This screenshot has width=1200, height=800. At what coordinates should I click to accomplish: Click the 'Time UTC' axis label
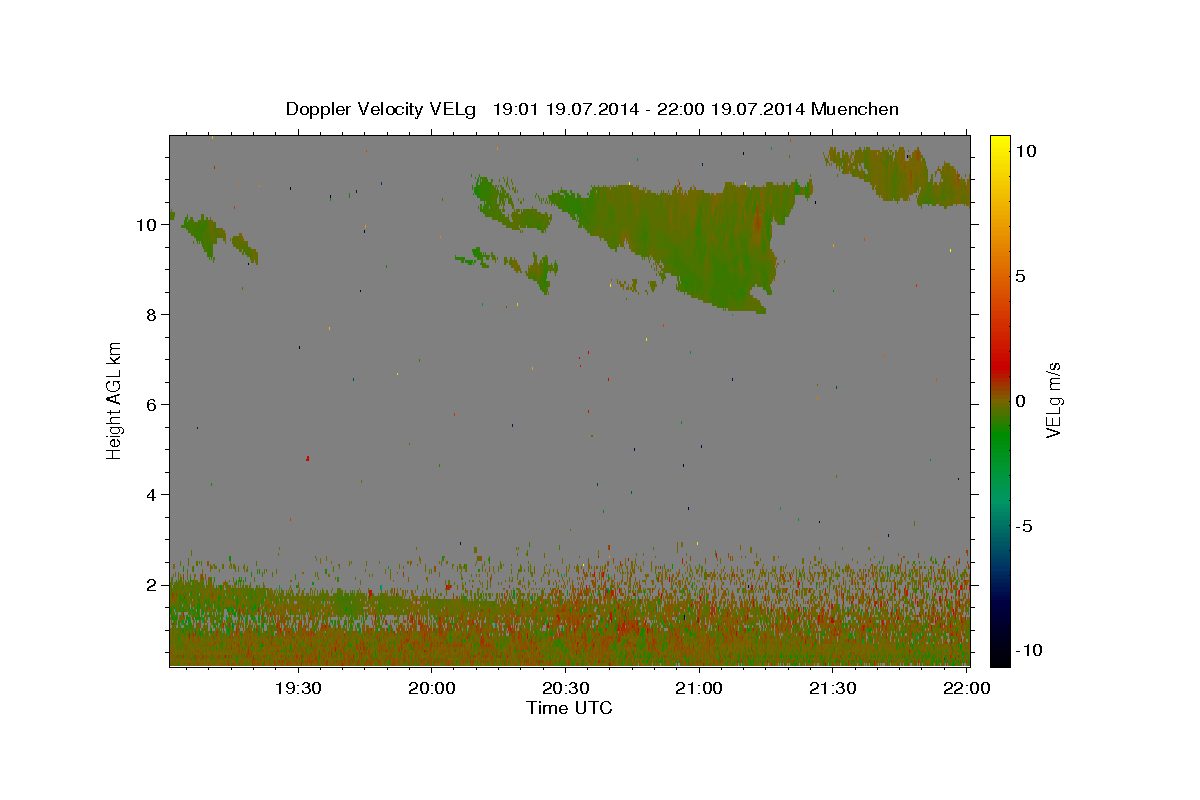pos(569,708)
